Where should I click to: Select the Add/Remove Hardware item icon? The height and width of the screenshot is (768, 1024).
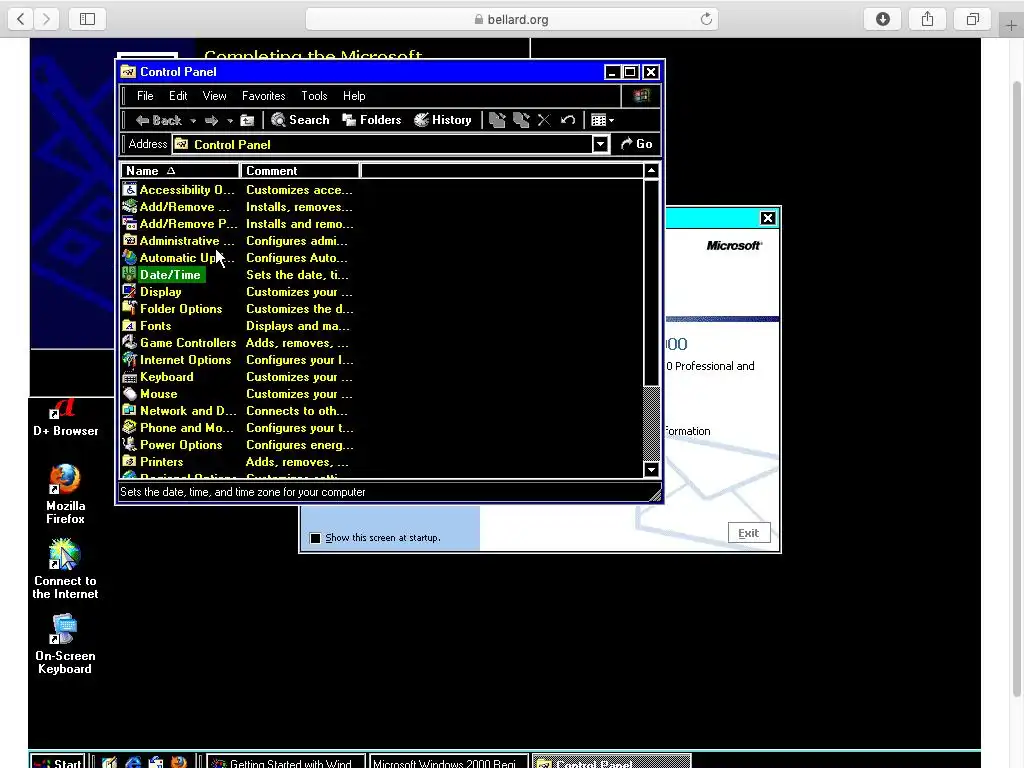pyautogui.click(x=130, y=206)
